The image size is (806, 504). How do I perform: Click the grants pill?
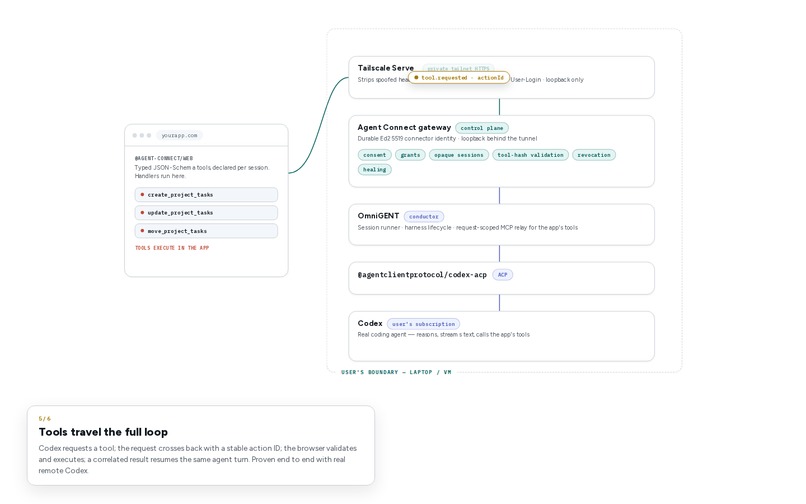(410, 155)
